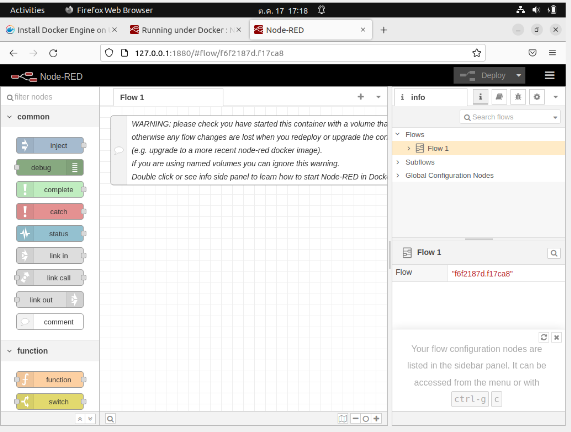571x432 pixels.
Task: Collapse the Flows tree section
Action: coord(398,134)
